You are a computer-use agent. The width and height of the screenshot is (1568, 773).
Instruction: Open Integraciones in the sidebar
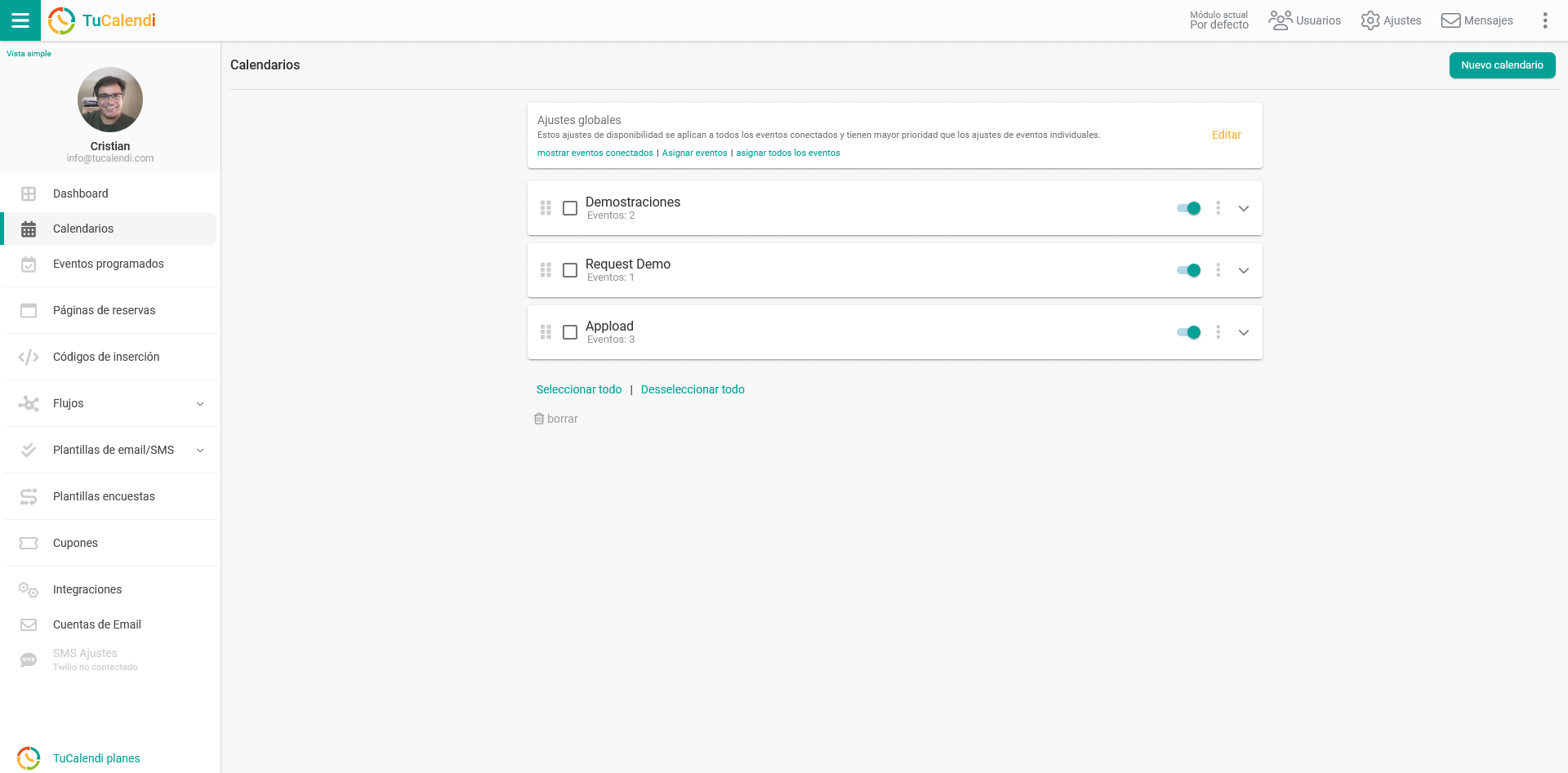click(110, 589)
